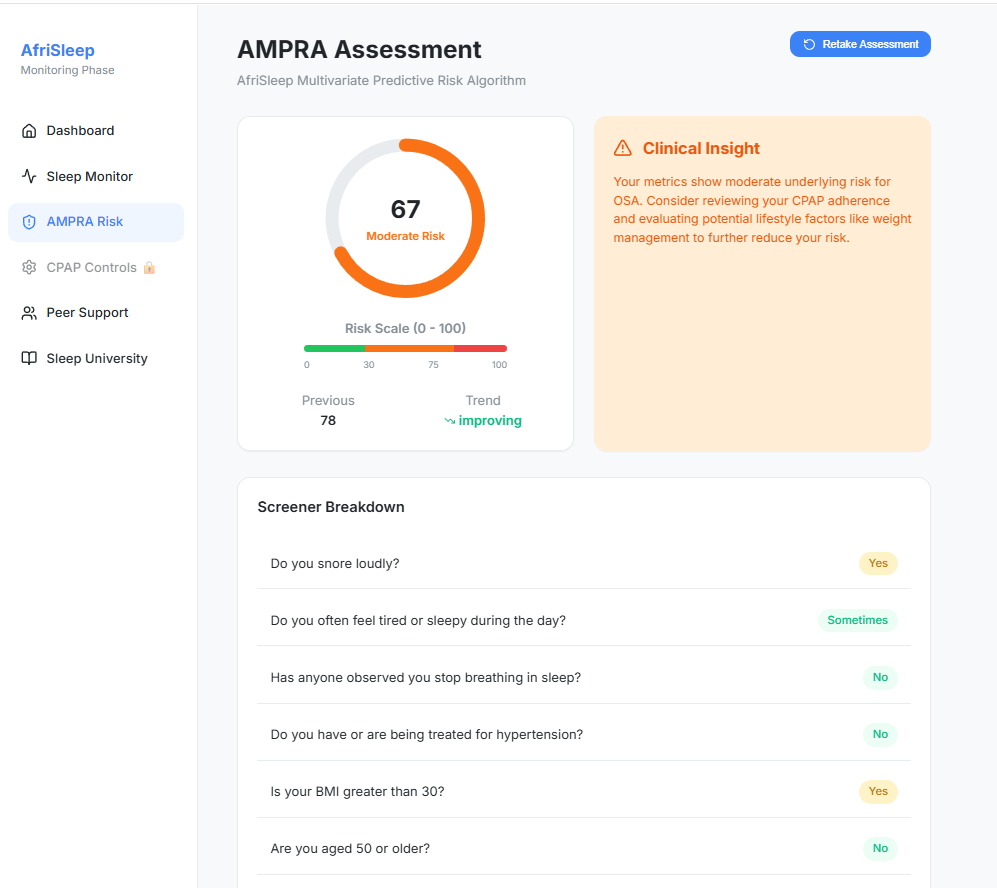Click the question about observed stopped breathing

426,678
